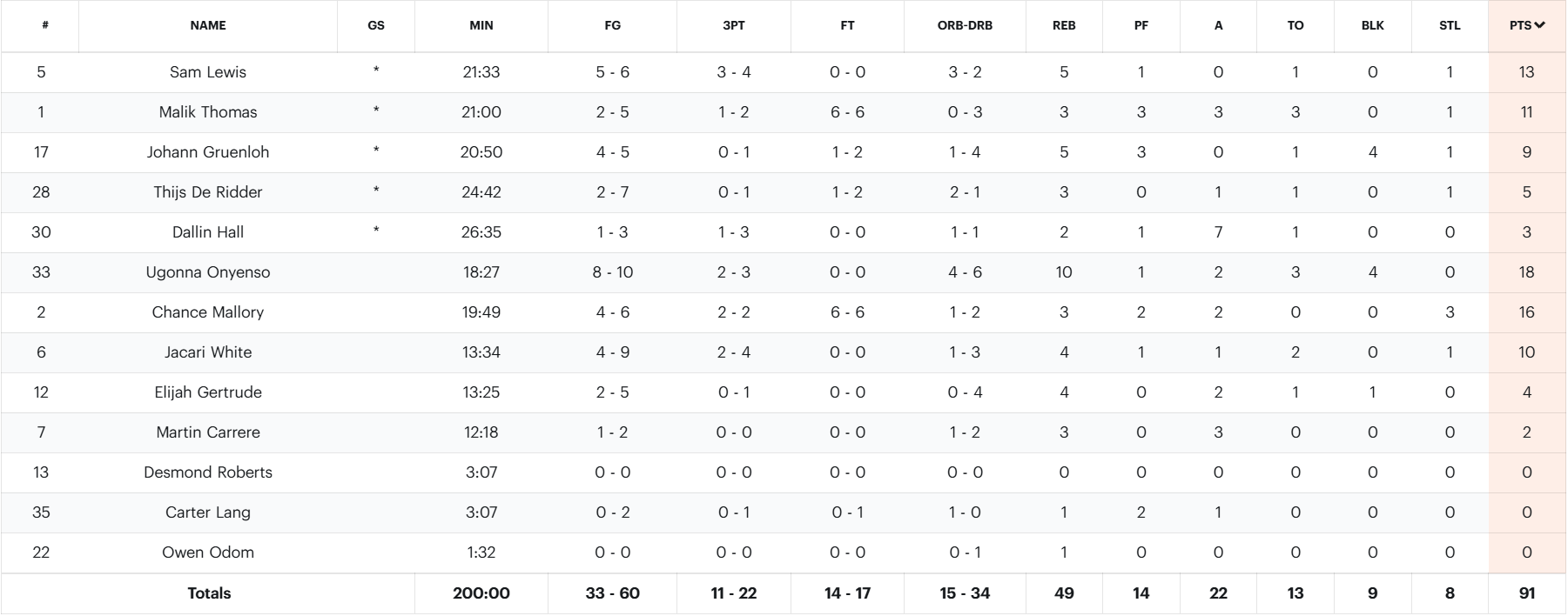The width and height of the screenshot is (1568, 616).
Task: Click the STL column header
Action: (x=1449, y=25)
